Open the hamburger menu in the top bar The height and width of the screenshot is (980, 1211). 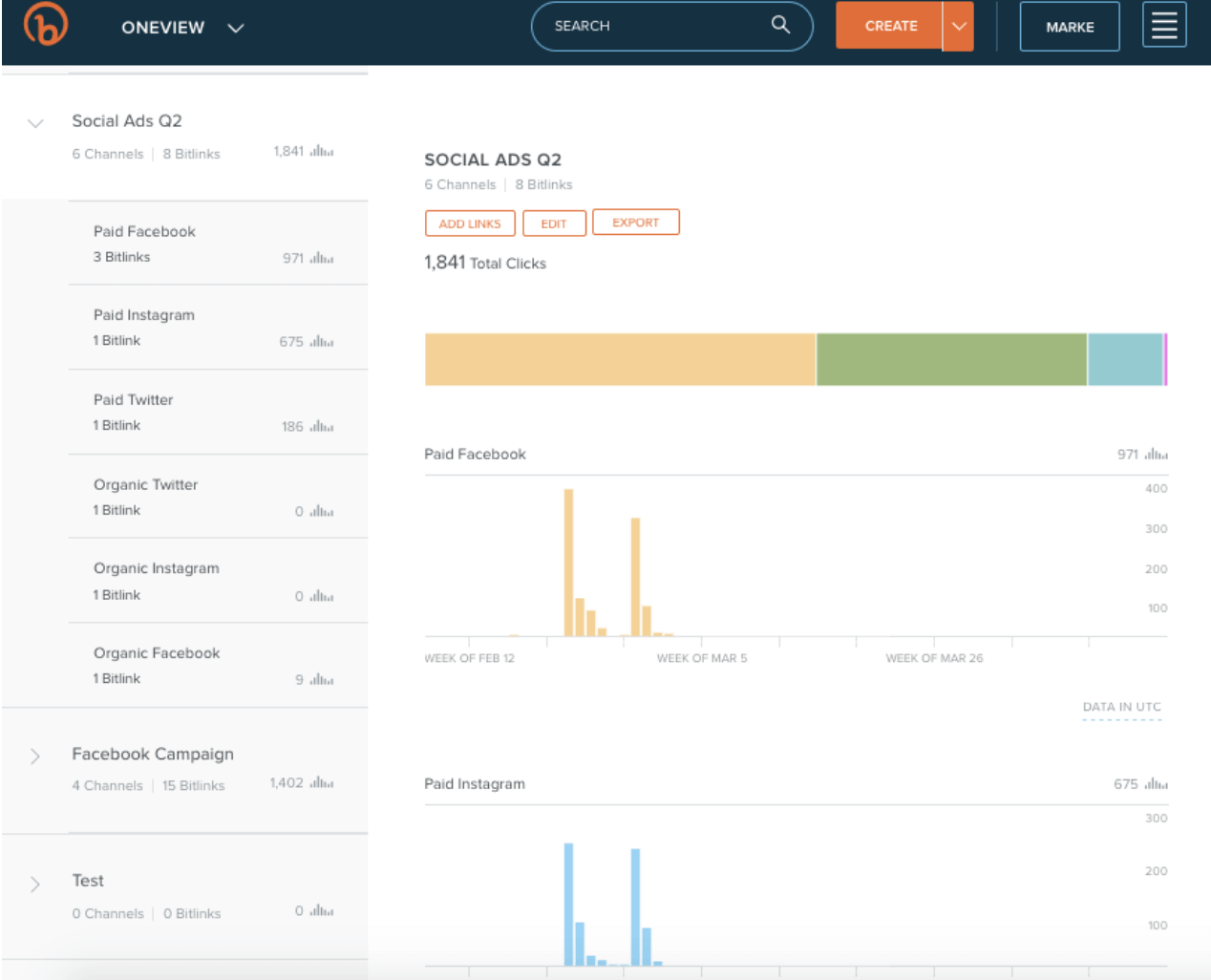tap(1163, 26)
